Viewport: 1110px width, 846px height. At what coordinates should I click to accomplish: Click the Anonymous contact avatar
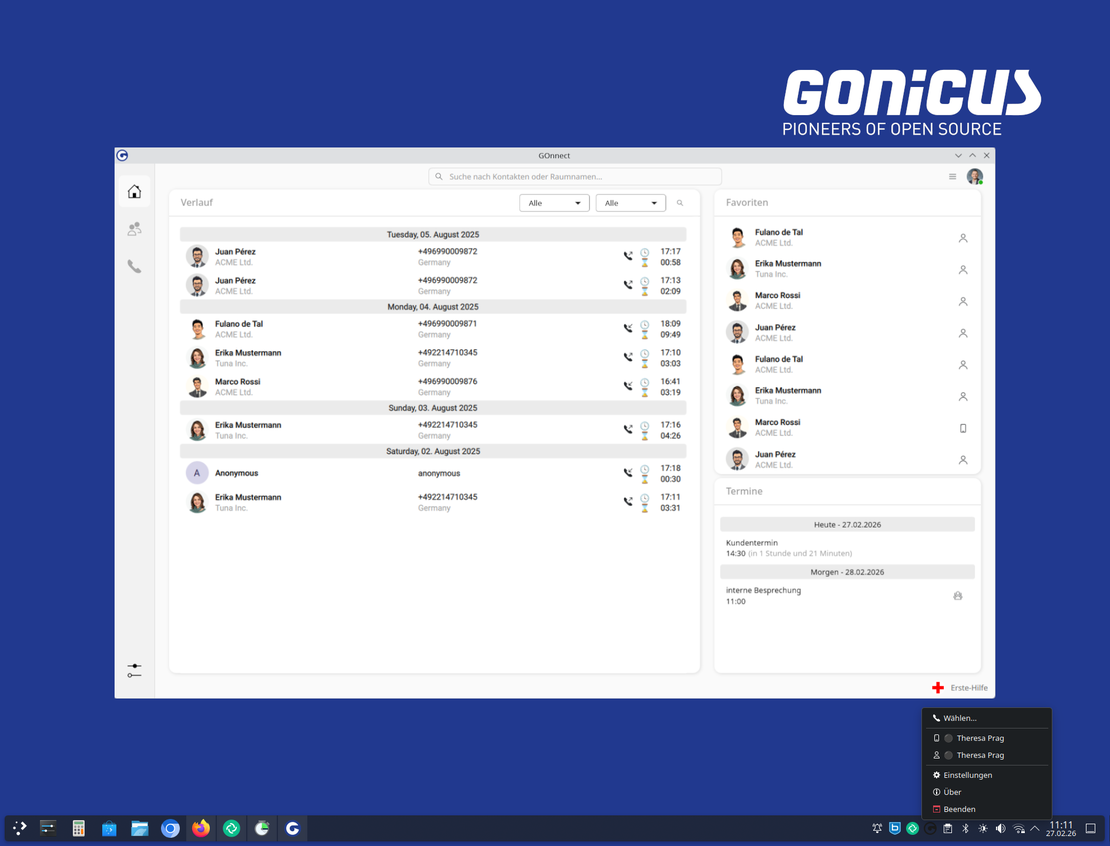coord(197,473)
